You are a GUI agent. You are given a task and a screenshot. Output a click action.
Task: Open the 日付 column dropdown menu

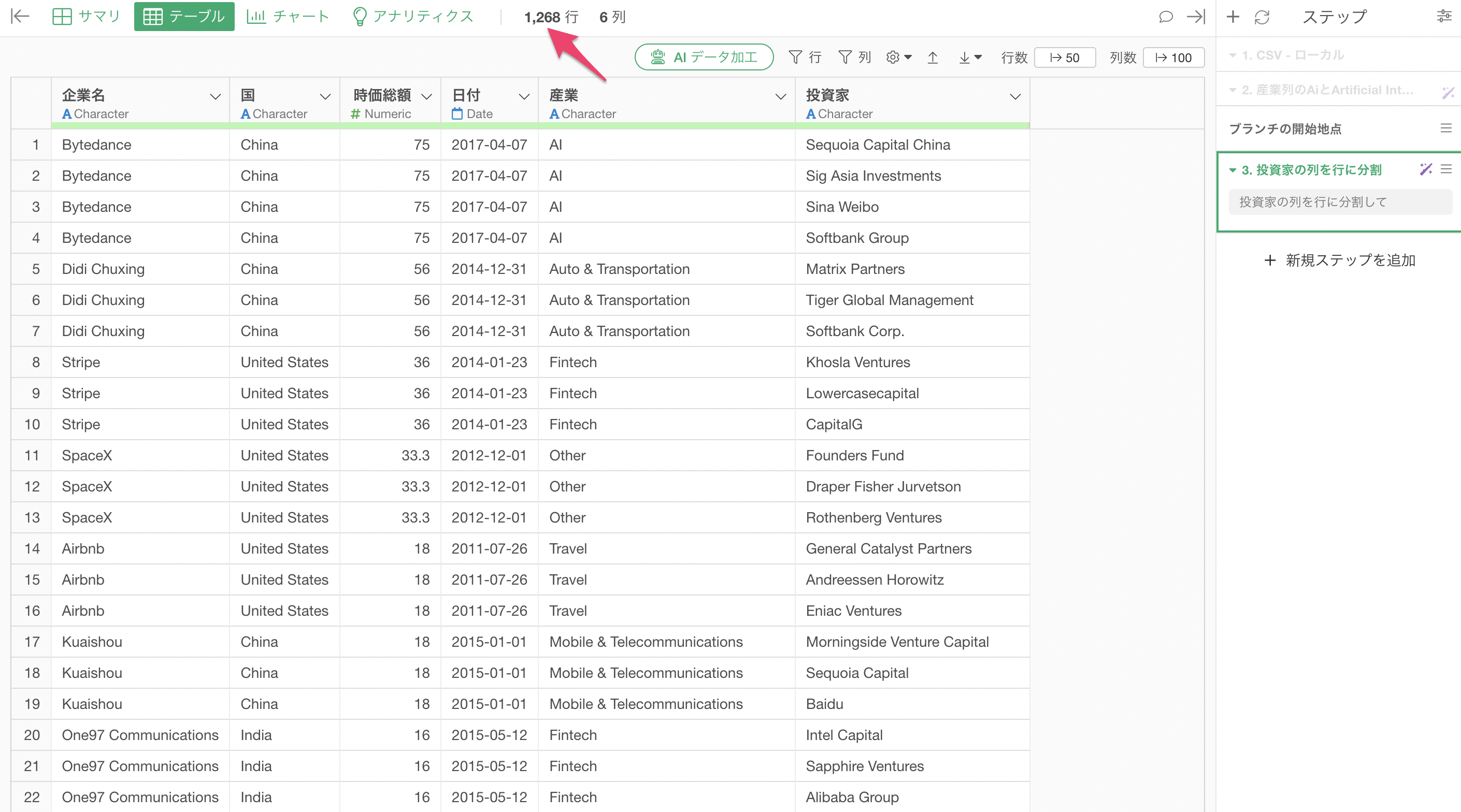tap(524, 96)
